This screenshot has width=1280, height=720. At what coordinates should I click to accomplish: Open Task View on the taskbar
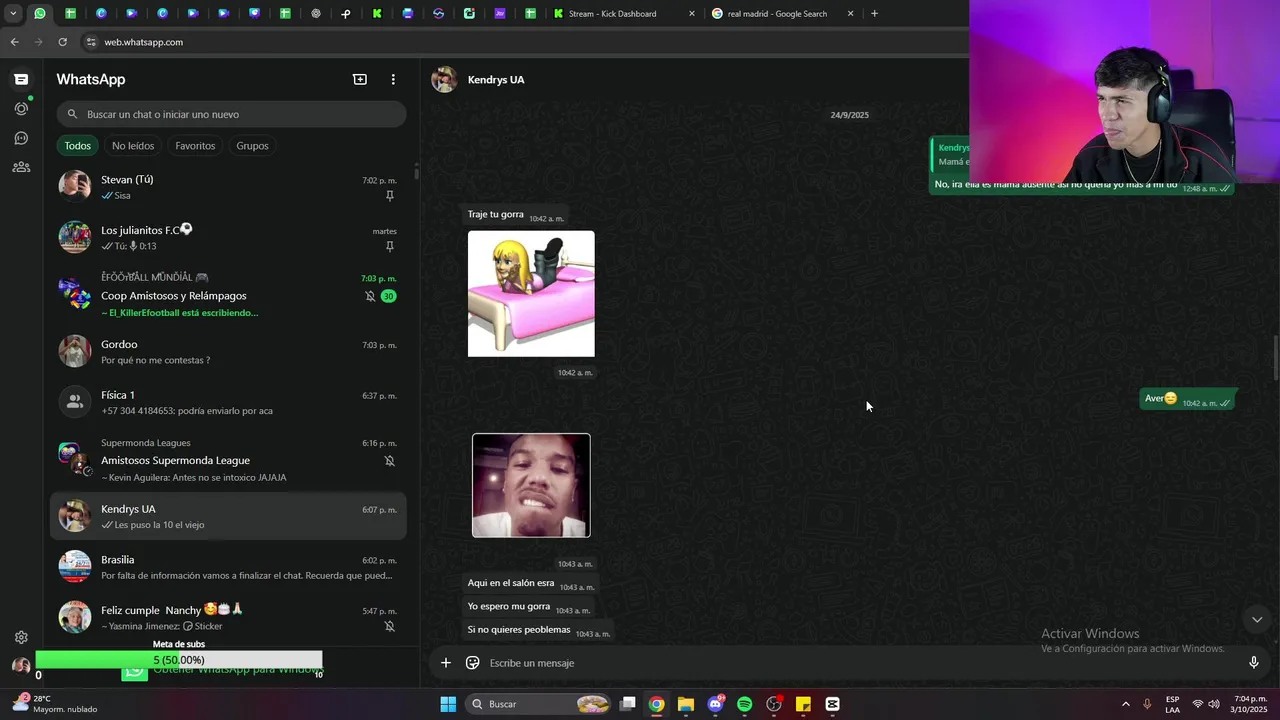627,704
